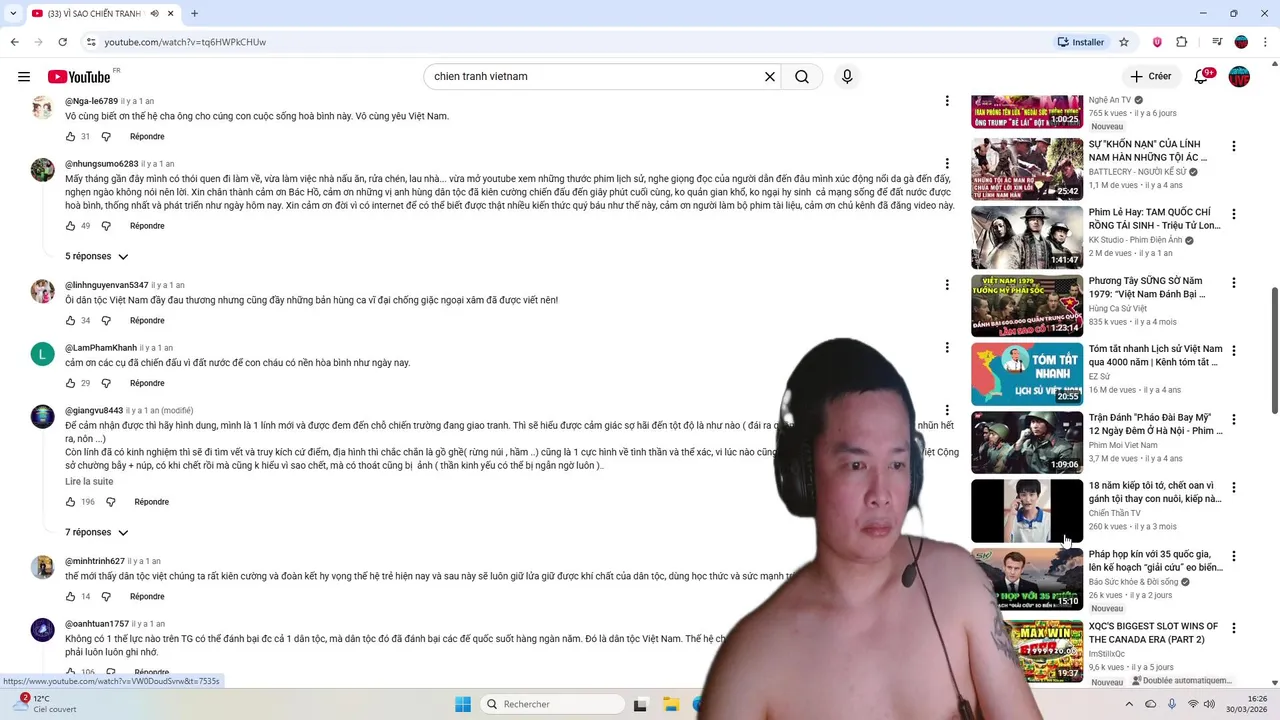Go back in browser history
Screen dimensions: 1280x720
(15, 42)
